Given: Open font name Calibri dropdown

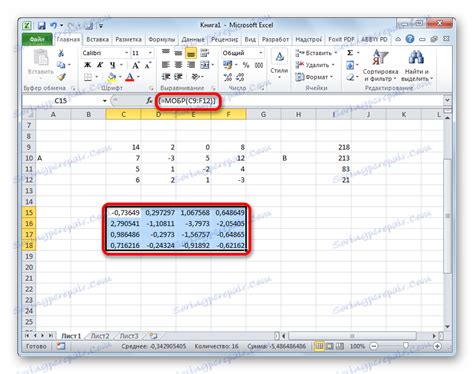Looking at the screenshot, I should (126, 53).
